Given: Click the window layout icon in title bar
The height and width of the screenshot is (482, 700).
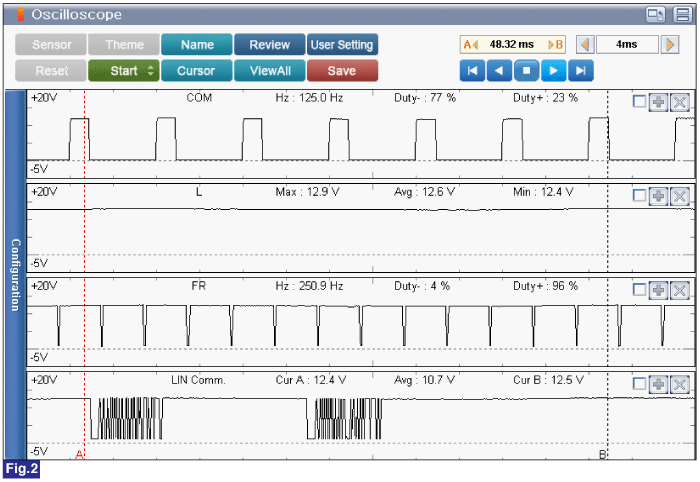Looking at the screenshot, I should (683, 15).
